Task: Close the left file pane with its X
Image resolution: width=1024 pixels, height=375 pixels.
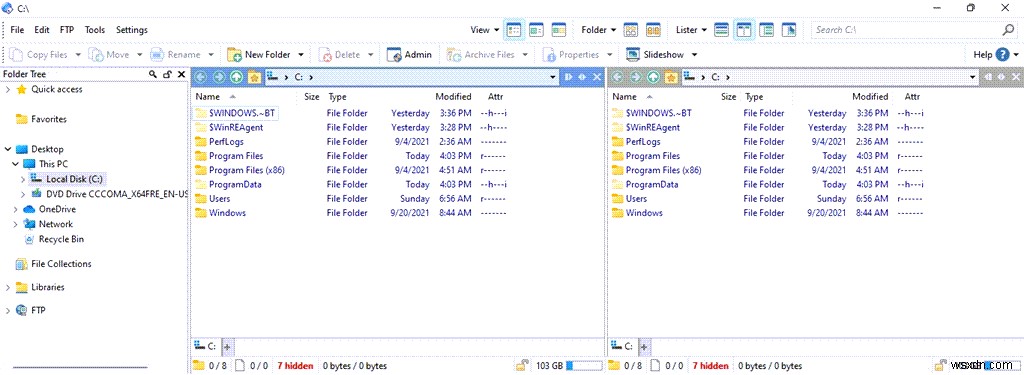Action: [597, 77]
